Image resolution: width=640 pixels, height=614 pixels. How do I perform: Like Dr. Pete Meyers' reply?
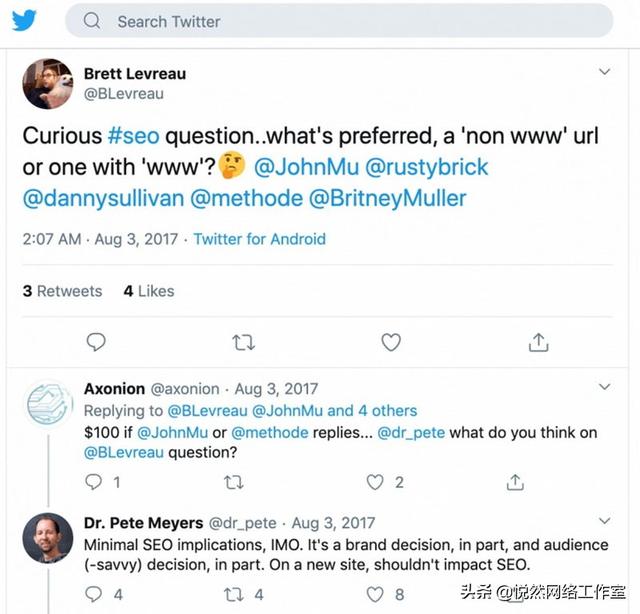(x=375, y=594)
